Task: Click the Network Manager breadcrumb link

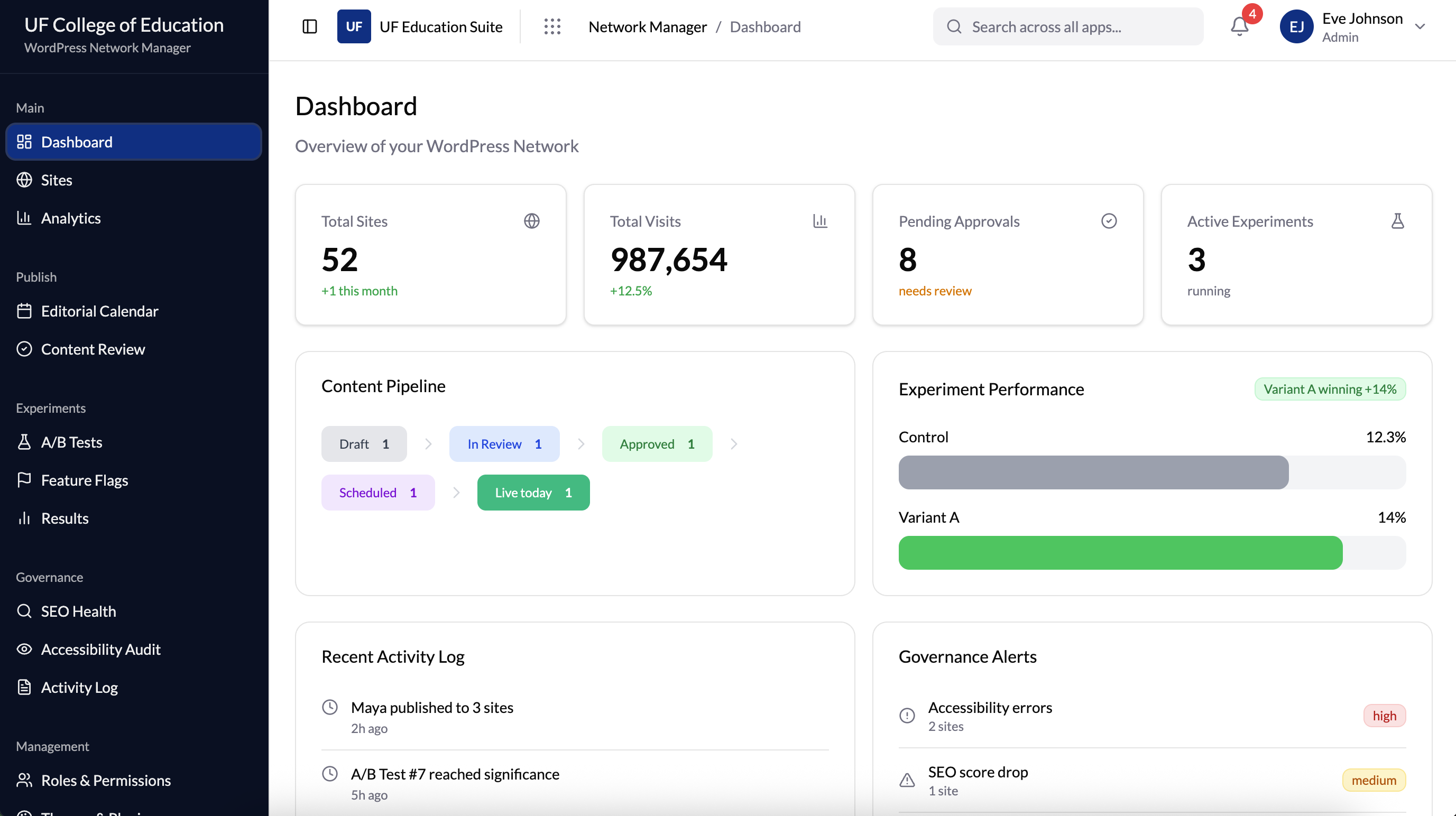Action: (647, 26)
